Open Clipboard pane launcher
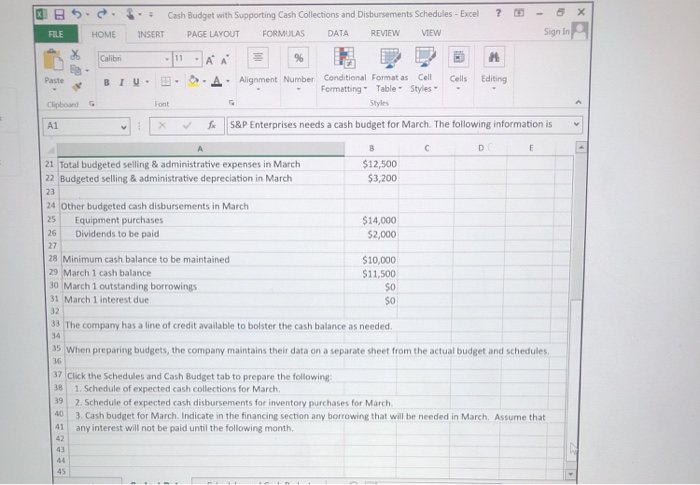The image size is (700, 485). pyautogui.click(x=92, y=104)
